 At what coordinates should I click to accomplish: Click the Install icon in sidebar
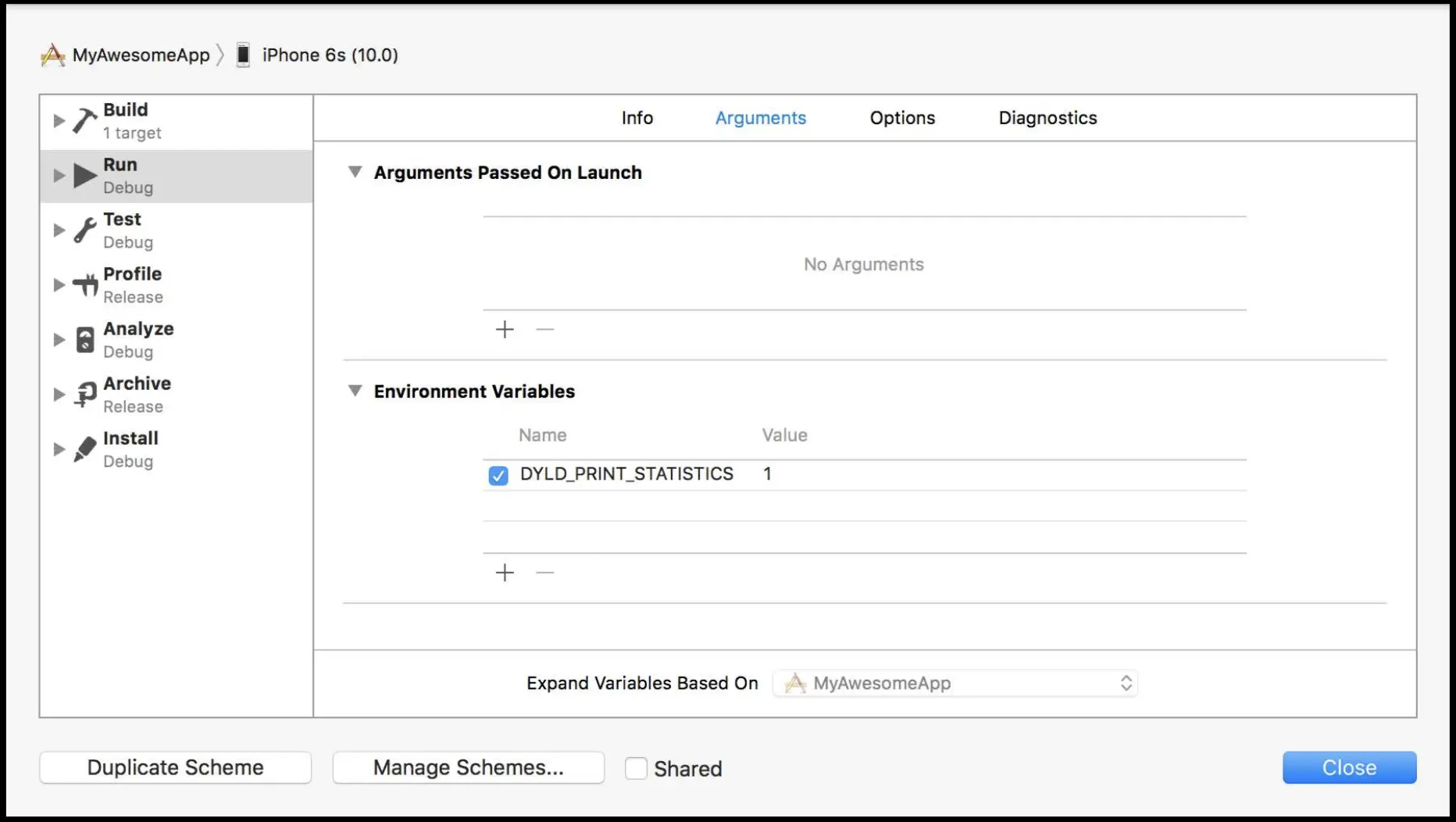[84, 449]
